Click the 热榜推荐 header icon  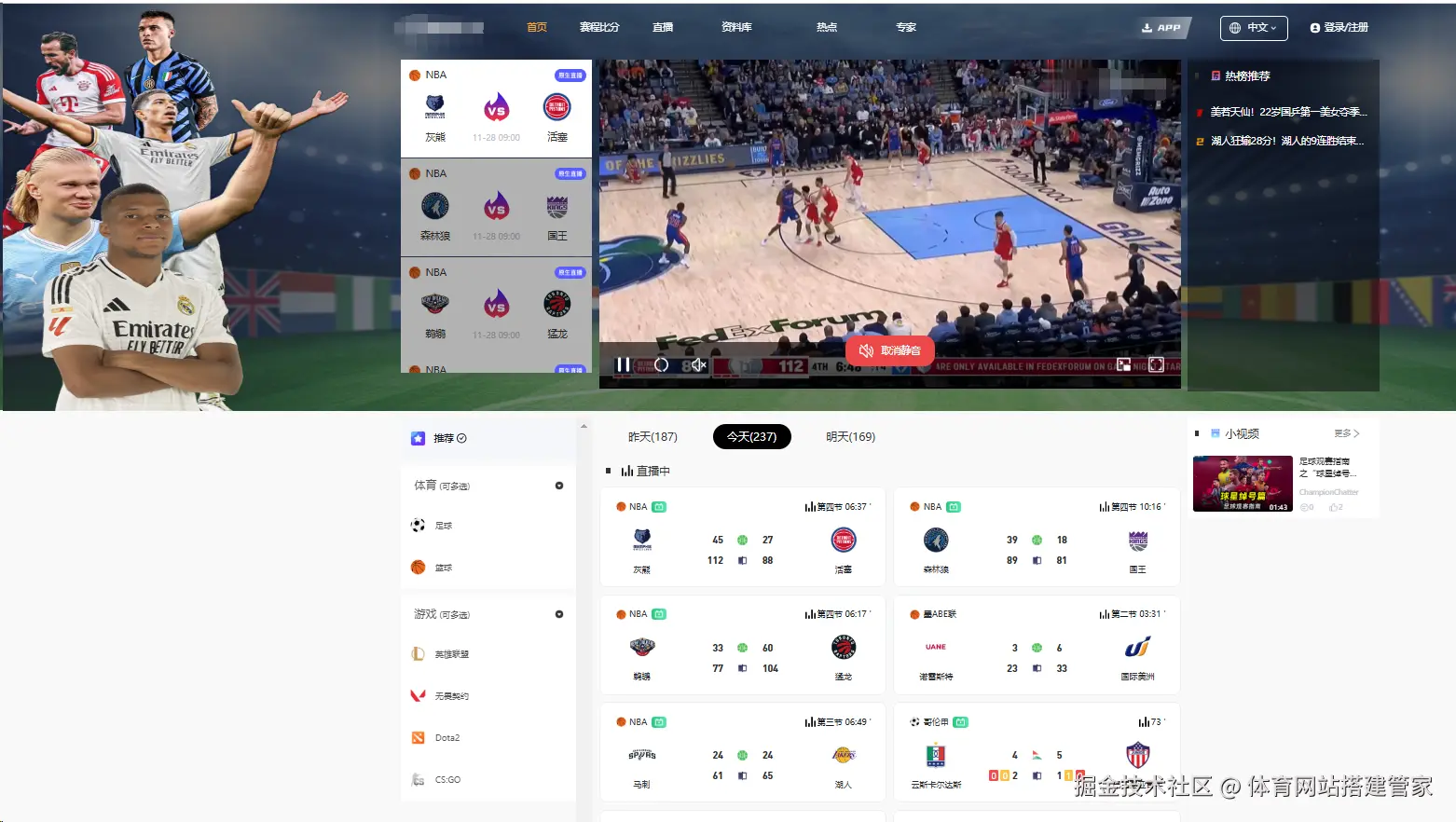point(1216,75)
